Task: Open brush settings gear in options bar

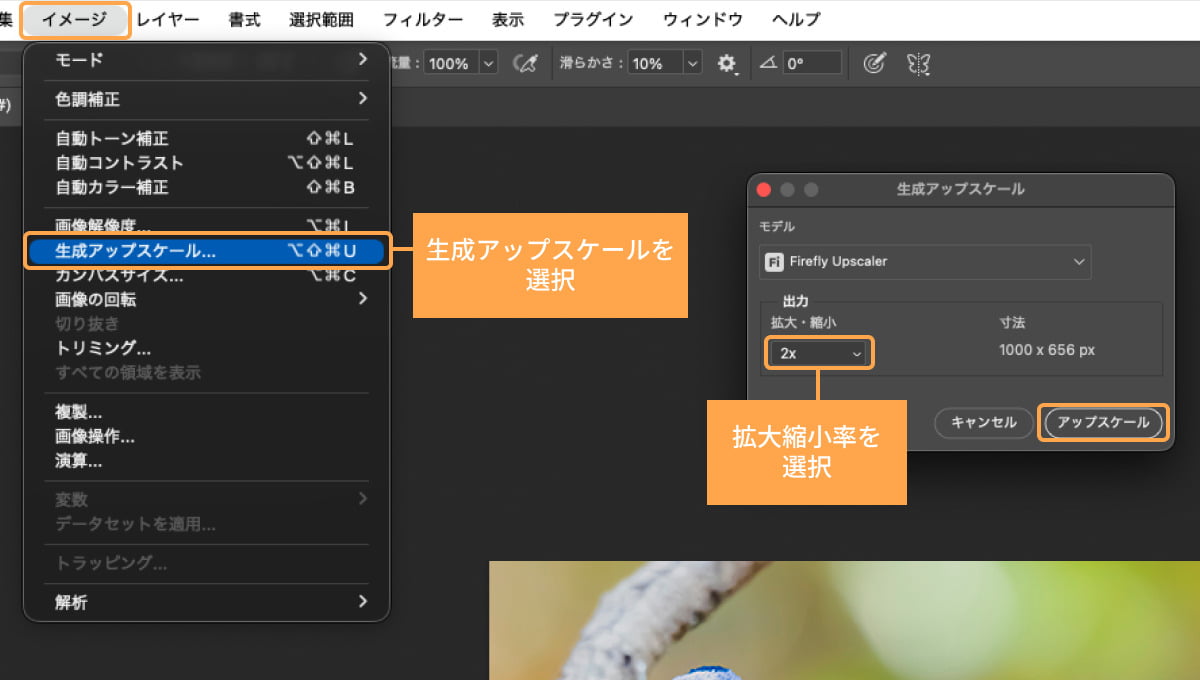Action: [727, 62]
